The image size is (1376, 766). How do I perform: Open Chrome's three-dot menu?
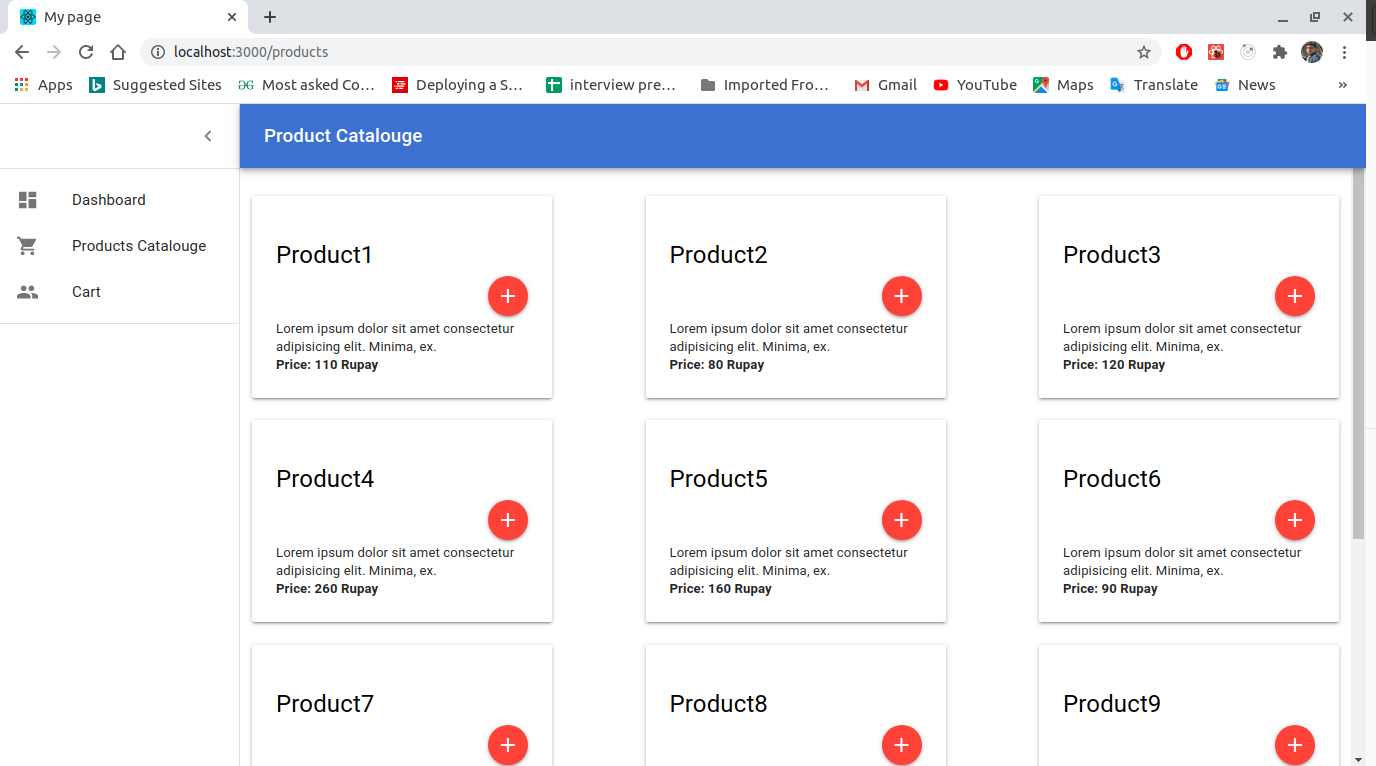(x=1344, y=52)
